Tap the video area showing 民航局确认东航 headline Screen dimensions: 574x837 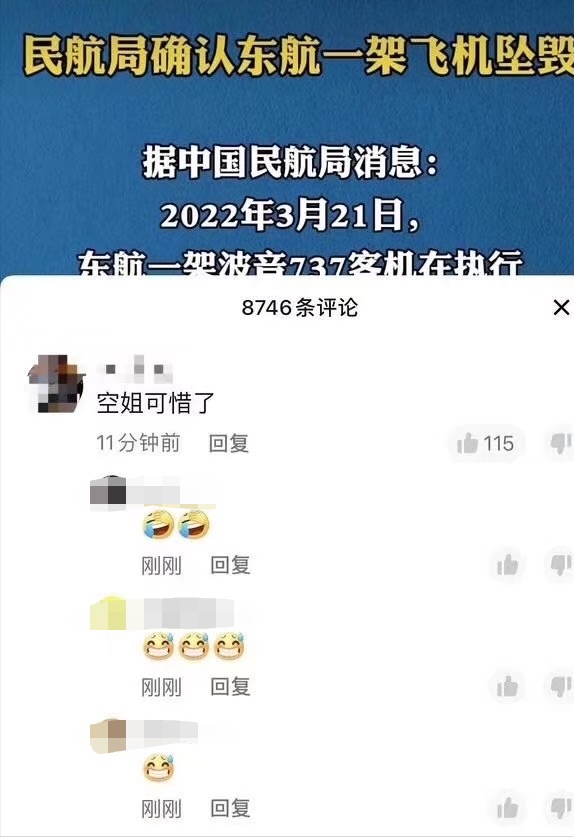[287, 138]
